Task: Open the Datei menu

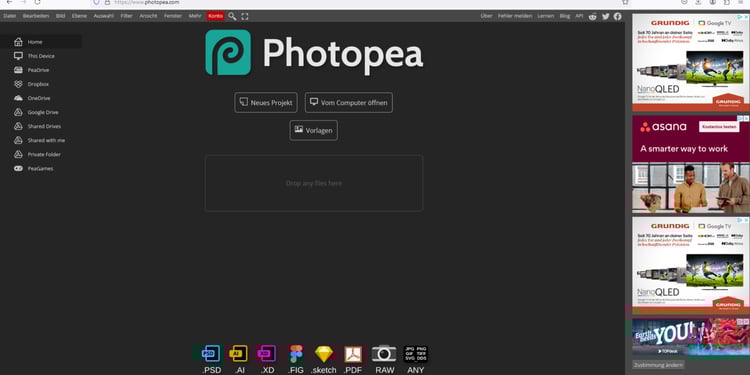Action: [x=10, y=16]
